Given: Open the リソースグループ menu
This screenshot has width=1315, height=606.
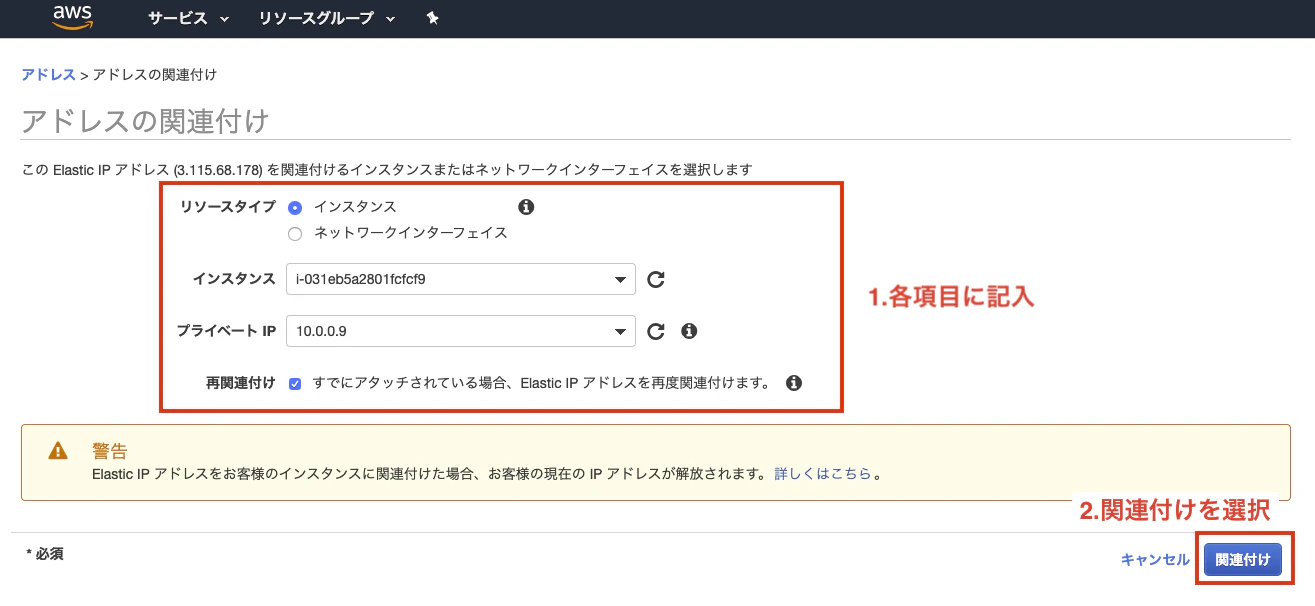Looking at the screenshot, I should click(x=326, y=19).
